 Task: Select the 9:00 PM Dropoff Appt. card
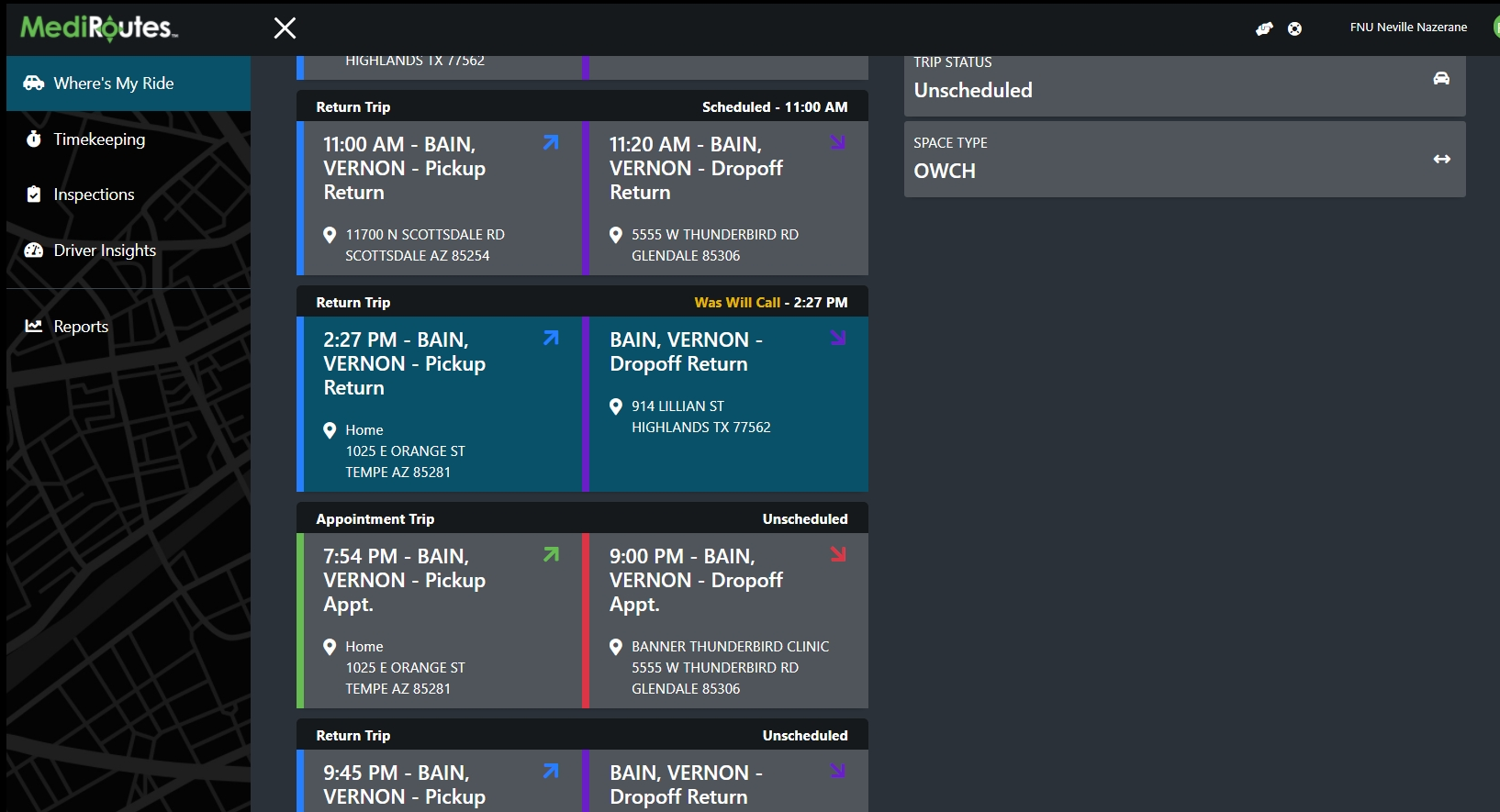(x=725, y=620)
